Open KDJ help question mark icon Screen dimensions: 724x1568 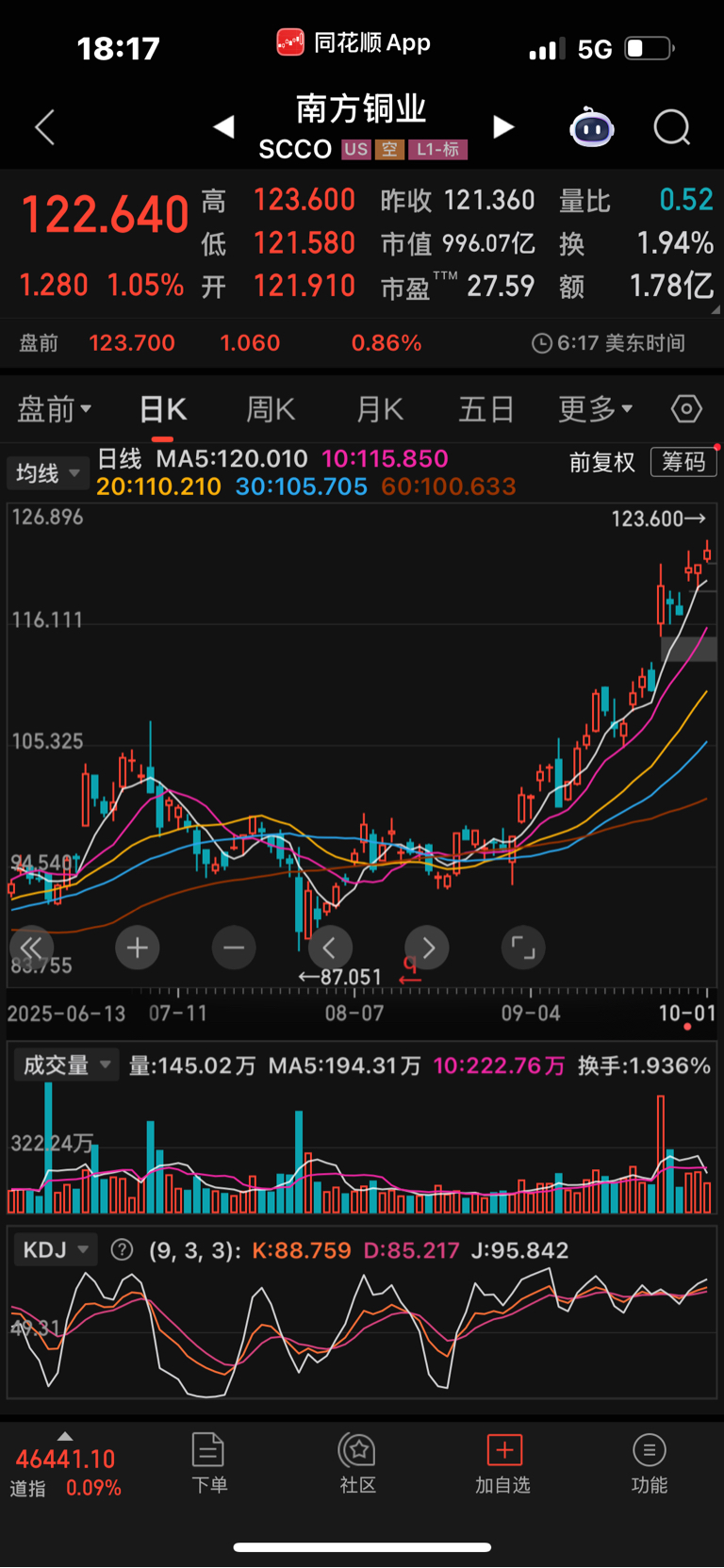122,1250
